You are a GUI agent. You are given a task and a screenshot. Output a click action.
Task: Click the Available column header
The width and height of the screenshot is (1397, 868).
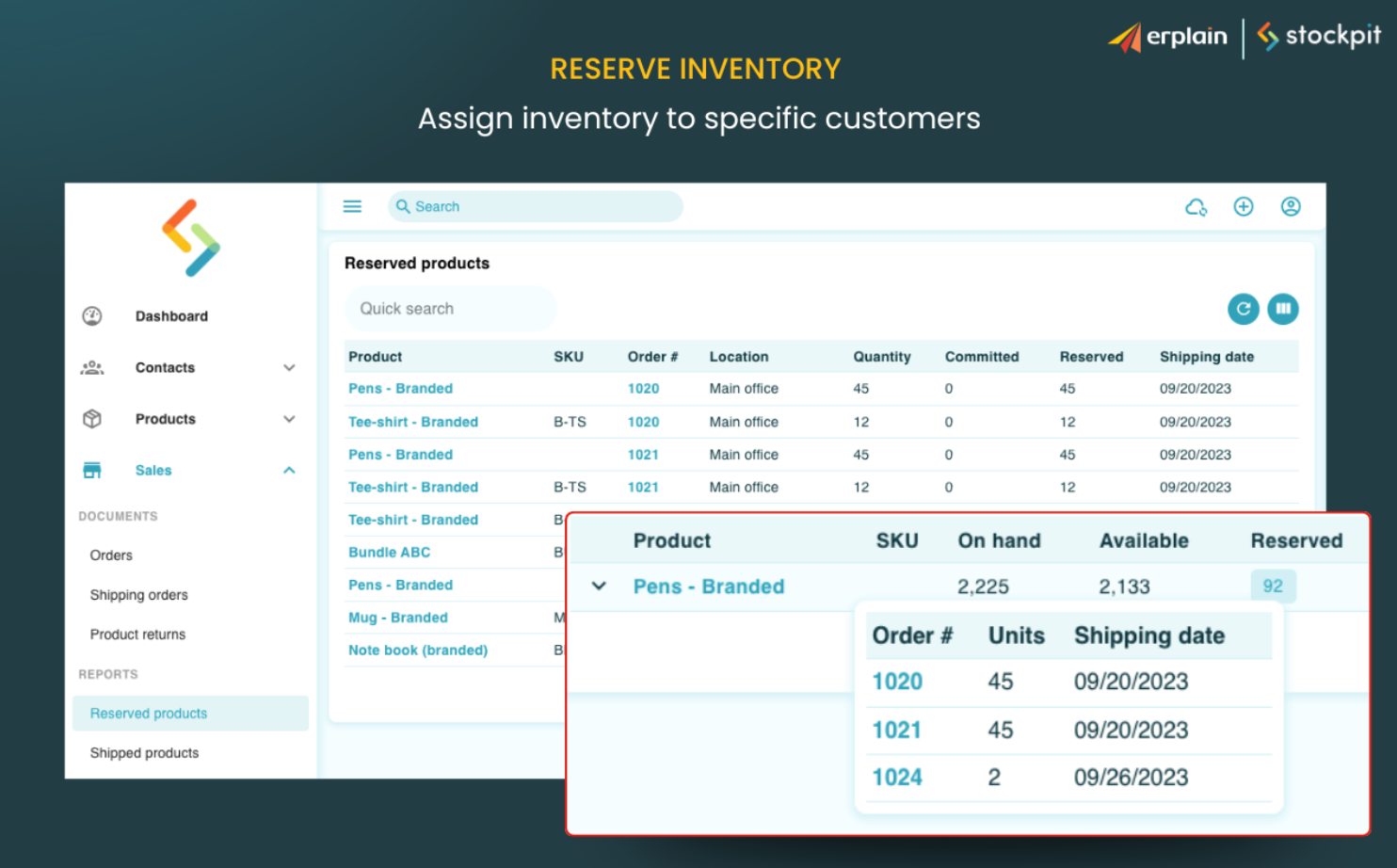coord(1144,540)
